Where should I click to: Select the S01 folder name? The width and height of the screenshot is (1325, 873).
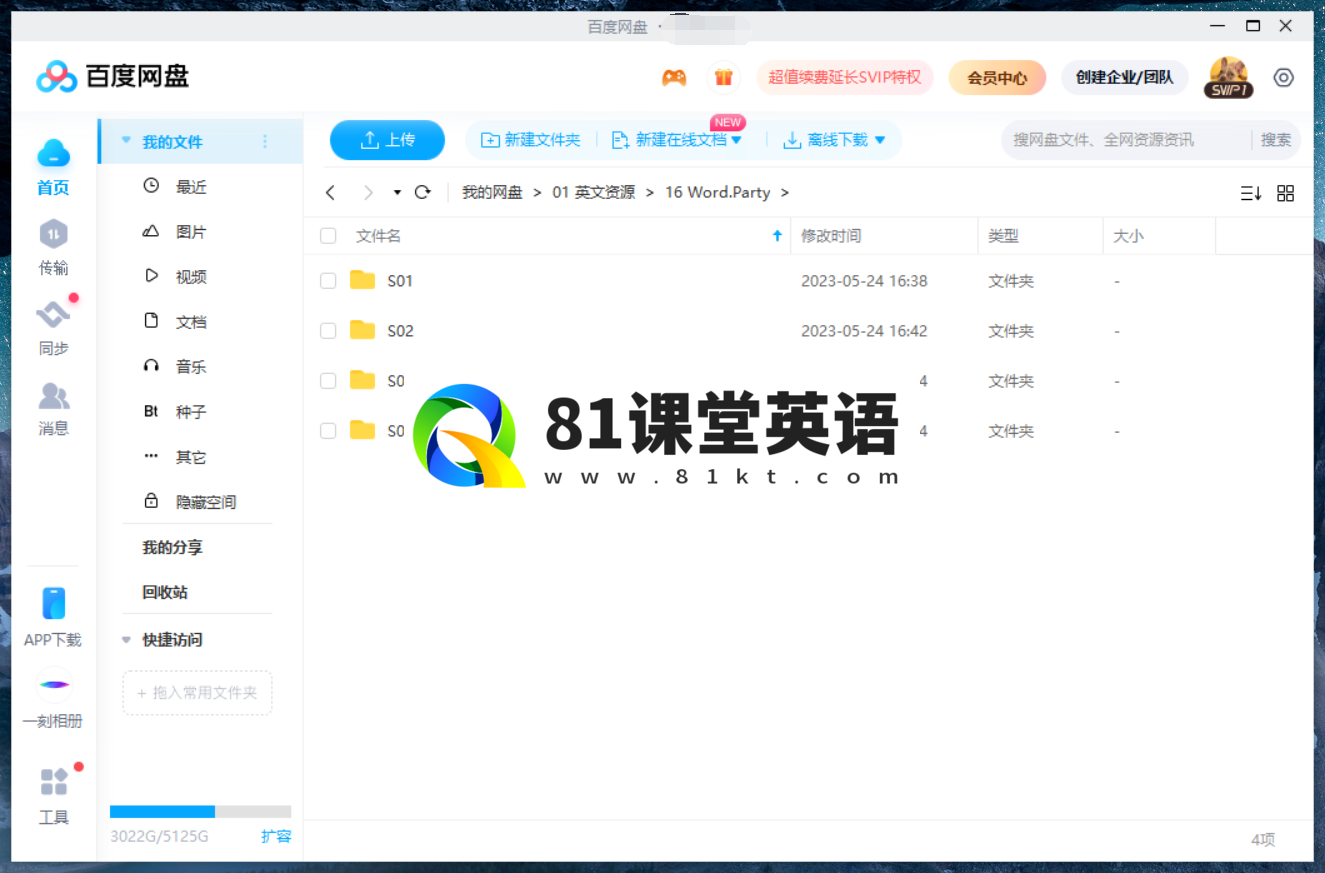pyautogui.click(x=400, y=281)
